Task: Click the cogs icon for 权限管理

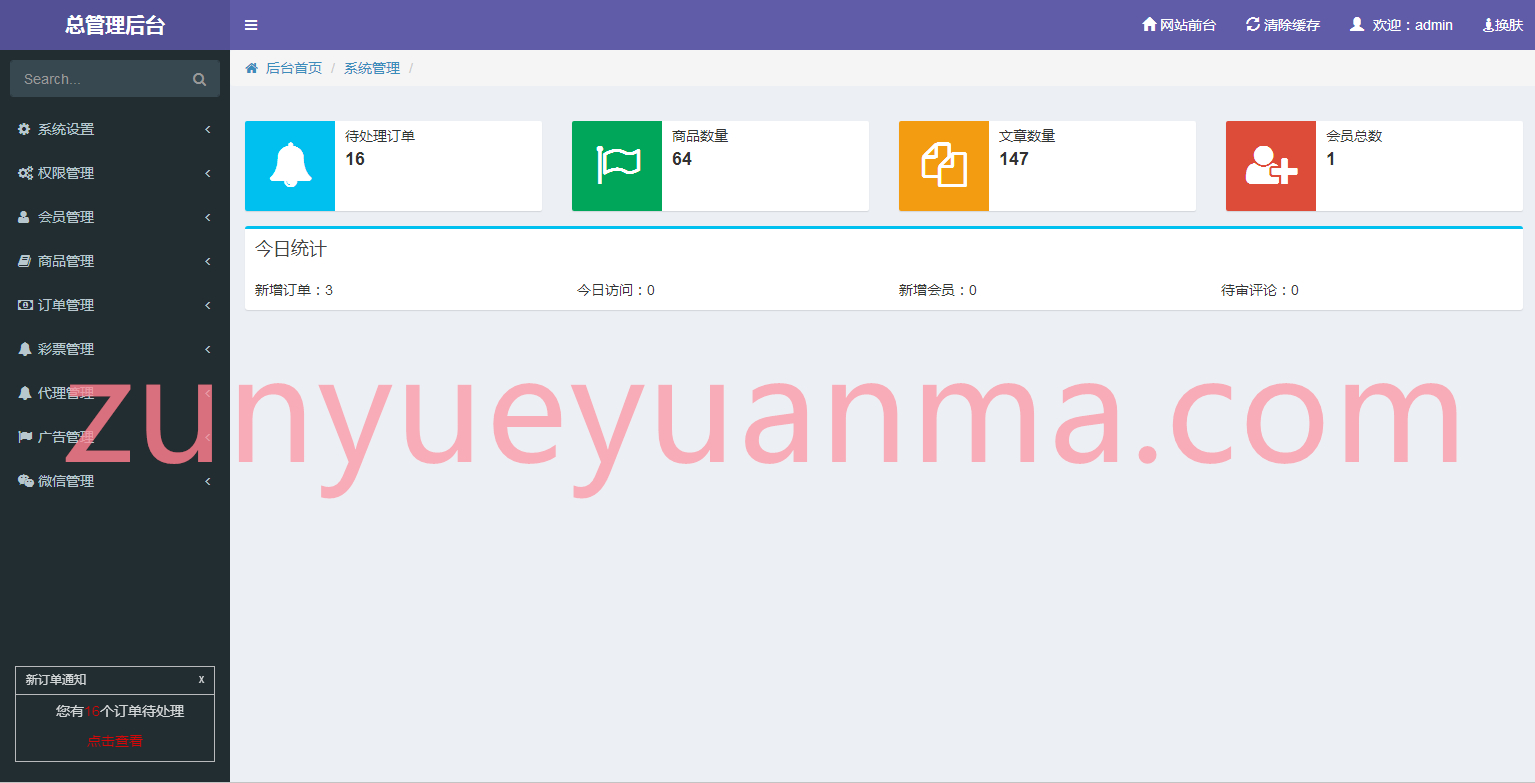Action: pyautogui.click(x=25, y=173)
